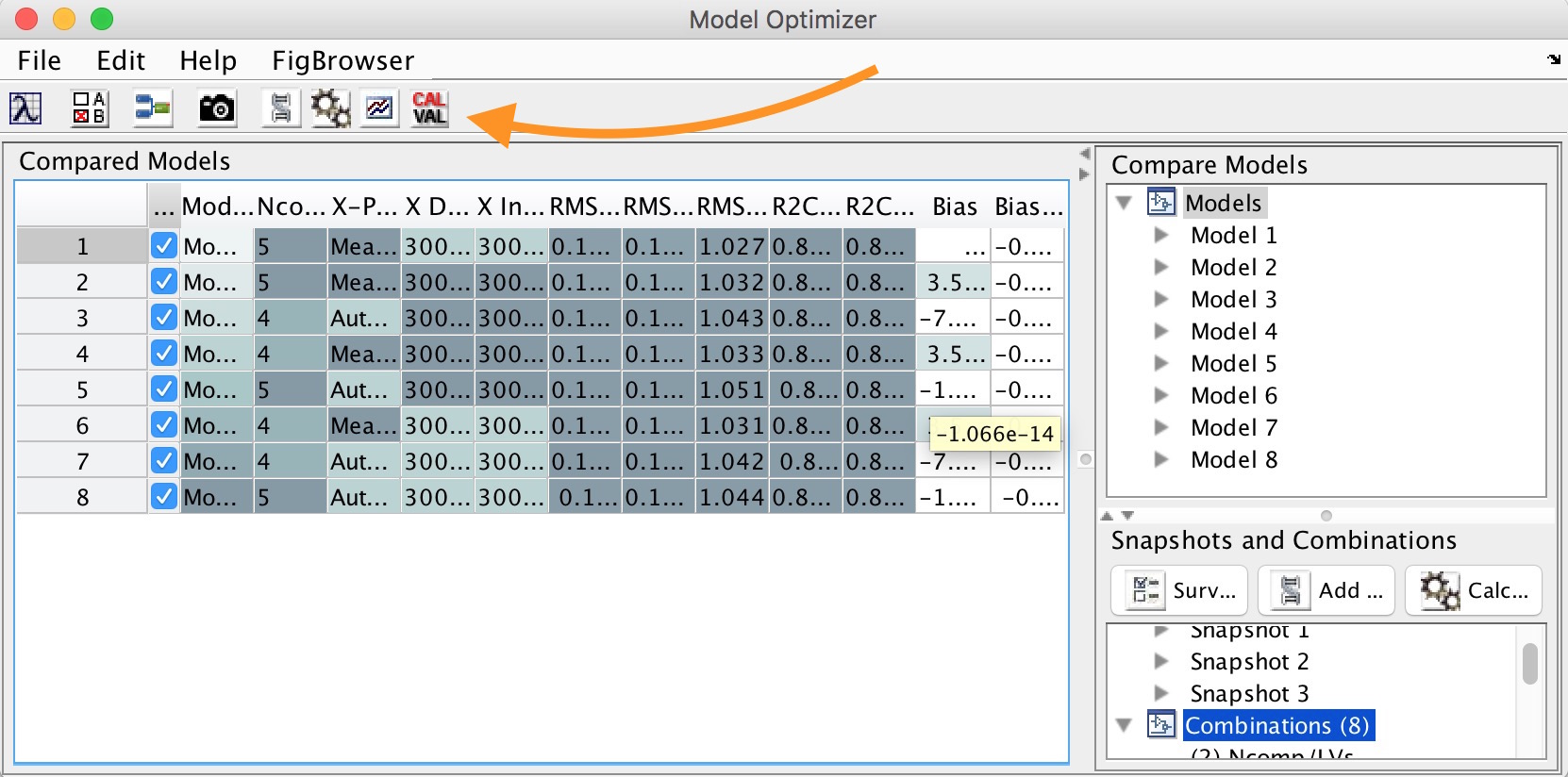
Task: Open the FigBrowser menu
Action: pos(342,60)
